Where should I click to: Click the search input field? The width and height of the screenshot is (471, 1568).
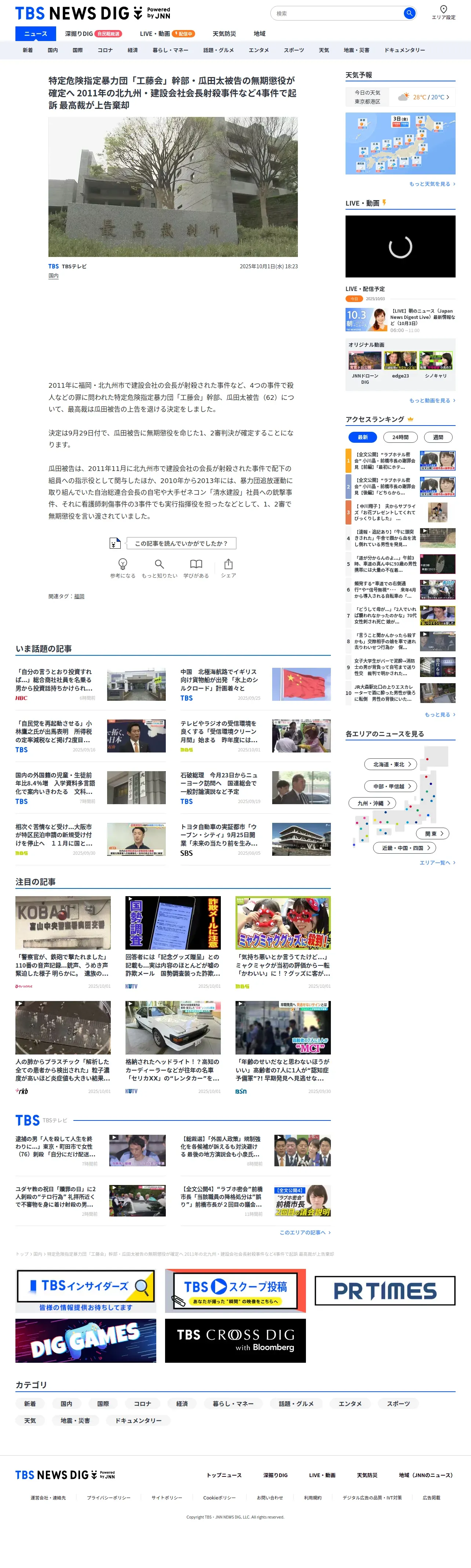[339, 13]
